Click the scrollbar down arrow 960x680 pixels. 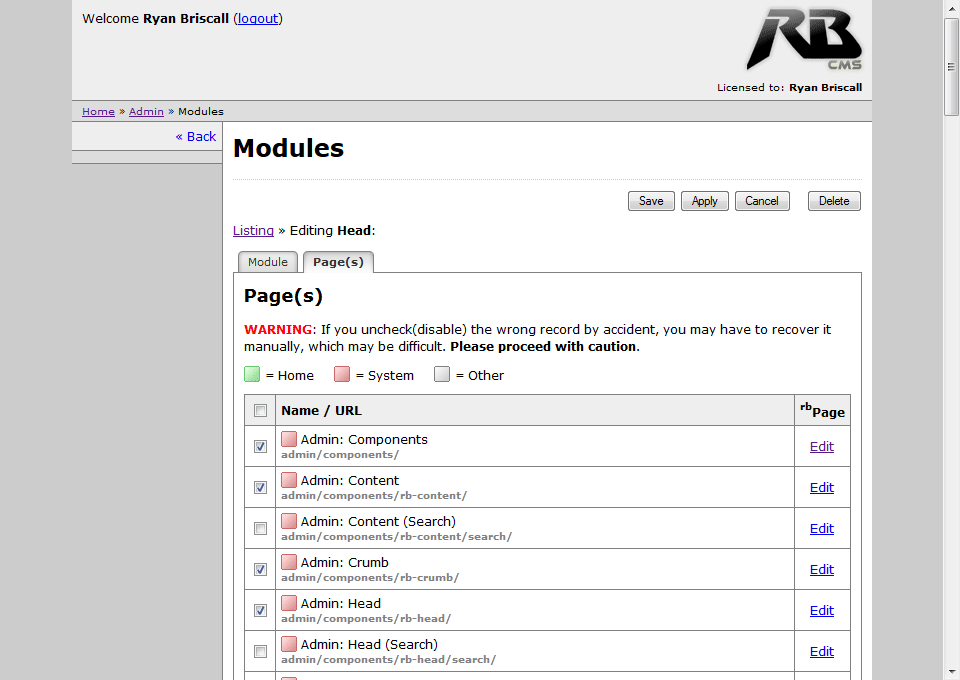(951, 671)
